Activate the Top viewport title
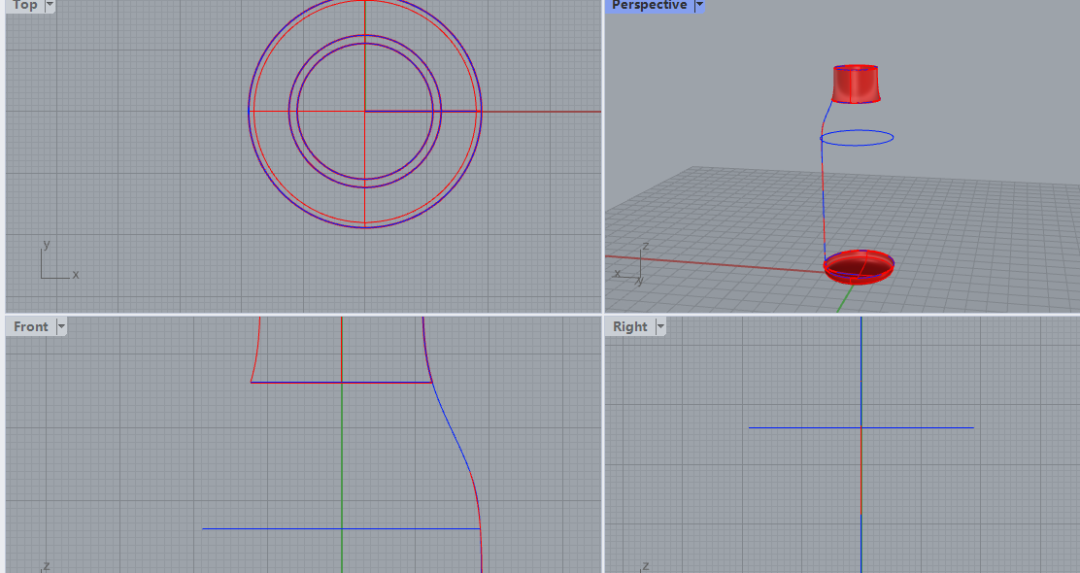1080x573 pixels. coord(25,5)
